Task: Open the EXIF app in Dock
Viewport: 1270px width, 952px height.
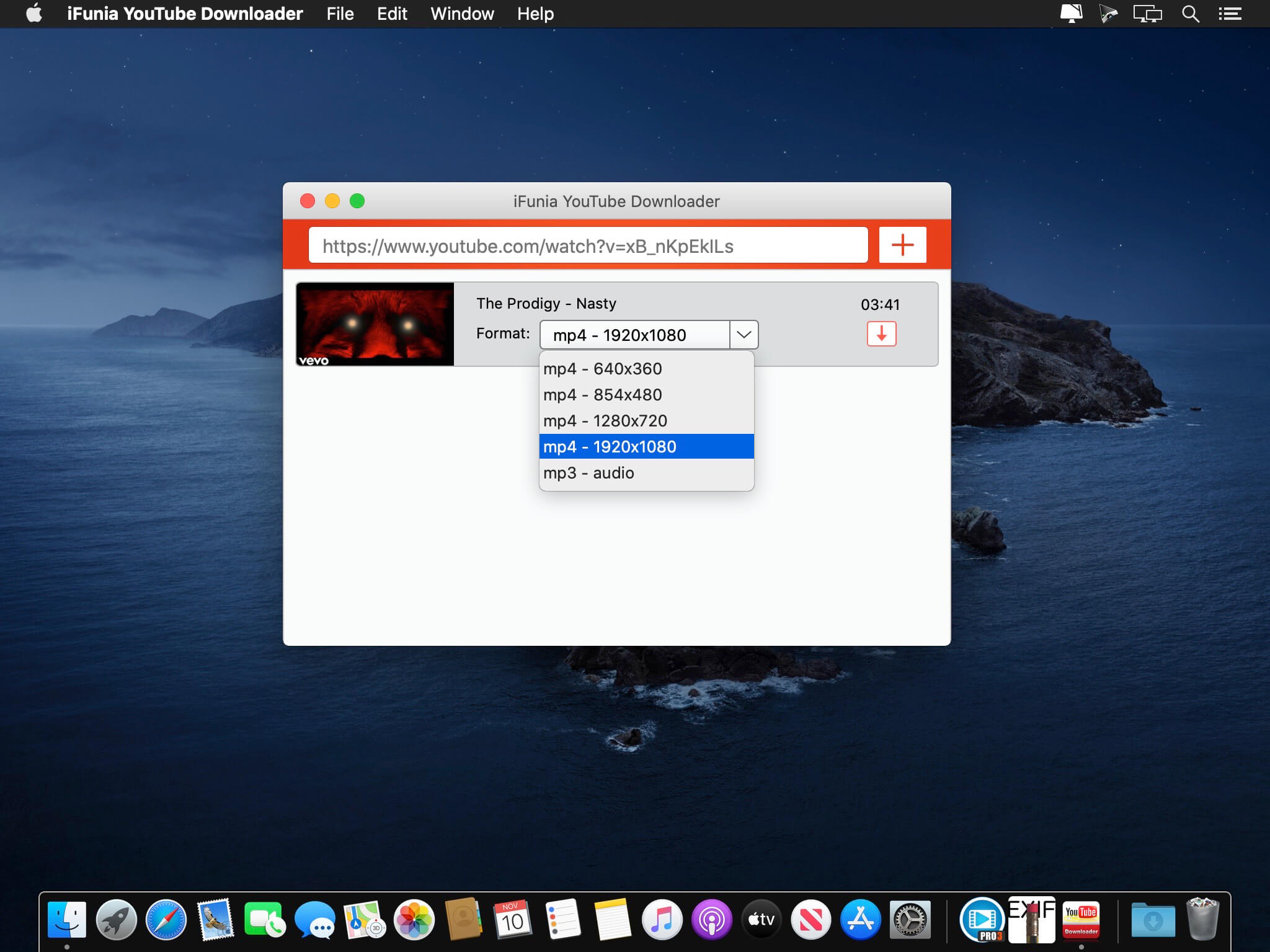Action: click(1032, 919)
